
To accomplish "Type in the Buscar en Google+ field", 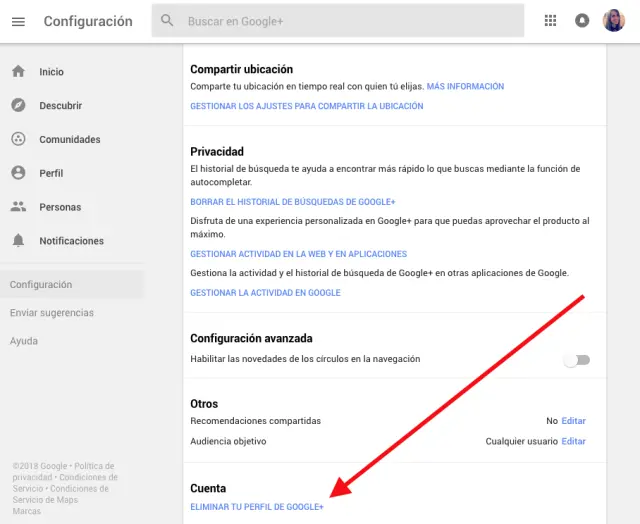I will (350, 21).
